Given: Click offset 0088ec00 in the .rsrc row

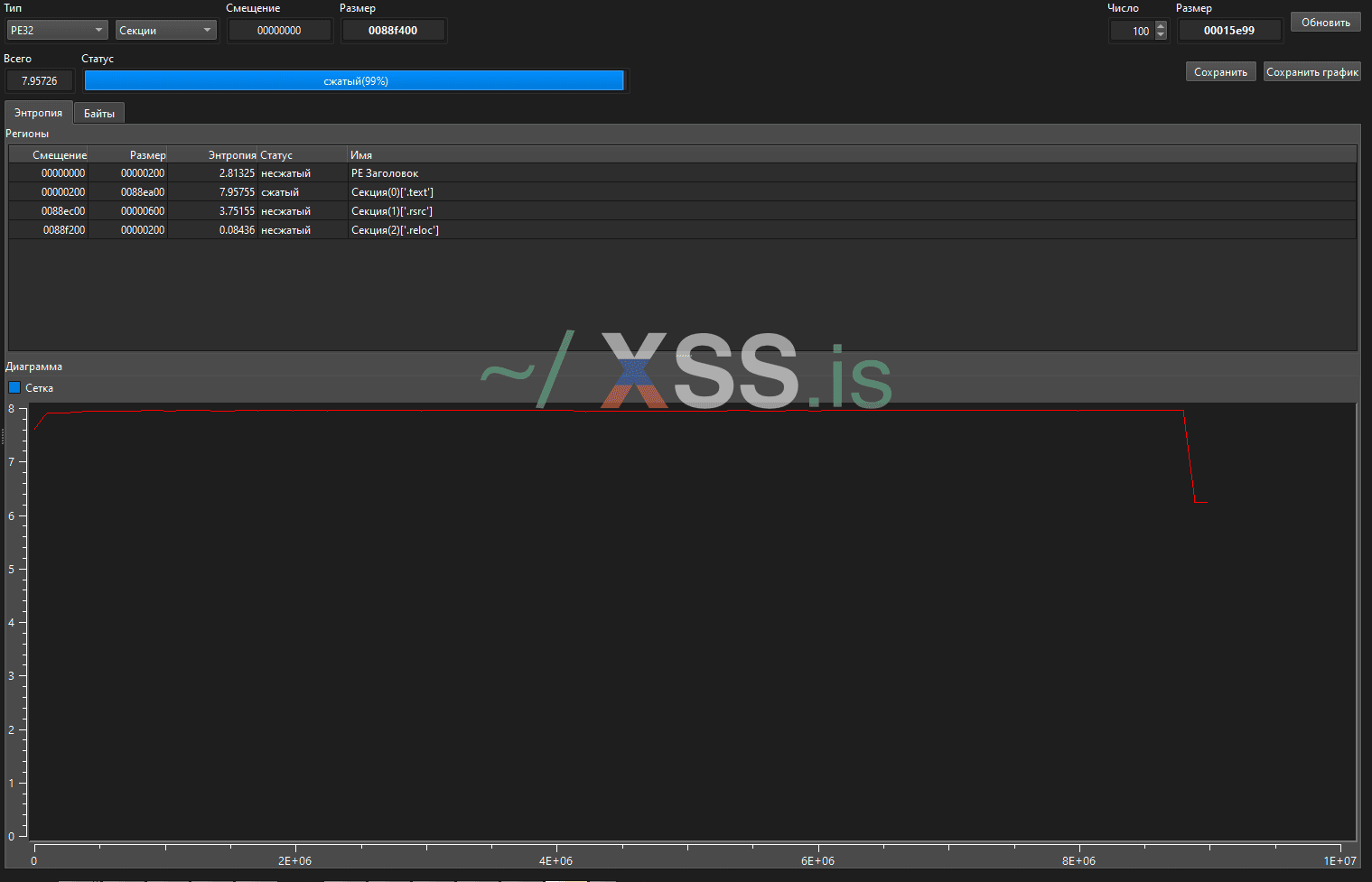Looking at the screenshot, I should (x=63, y=211).
